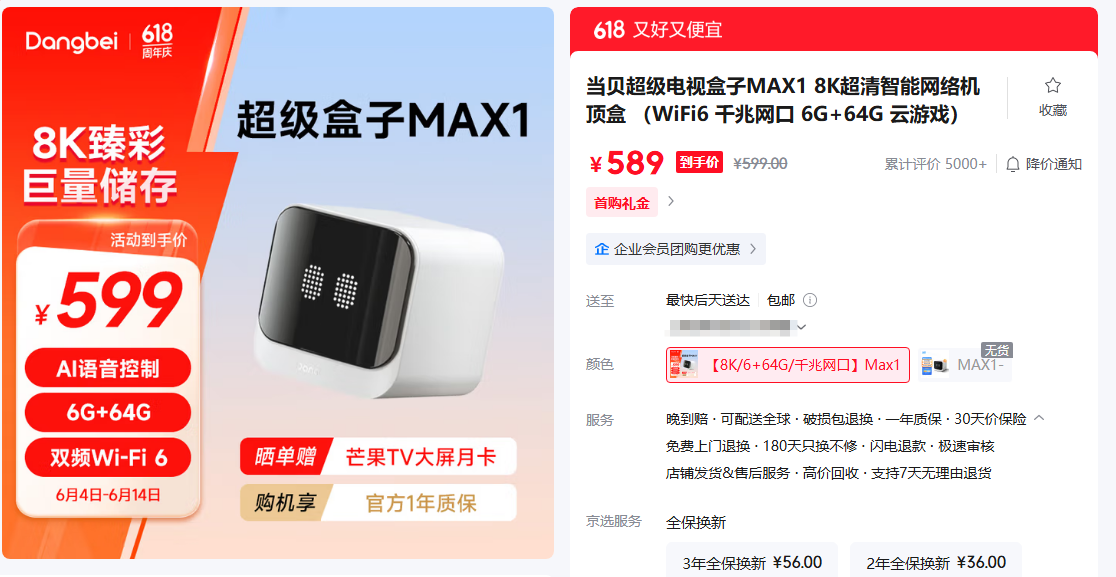Open 企业会员团购更优惠 link
This screenshot has width=1116, height=577.
click(675, 249)
